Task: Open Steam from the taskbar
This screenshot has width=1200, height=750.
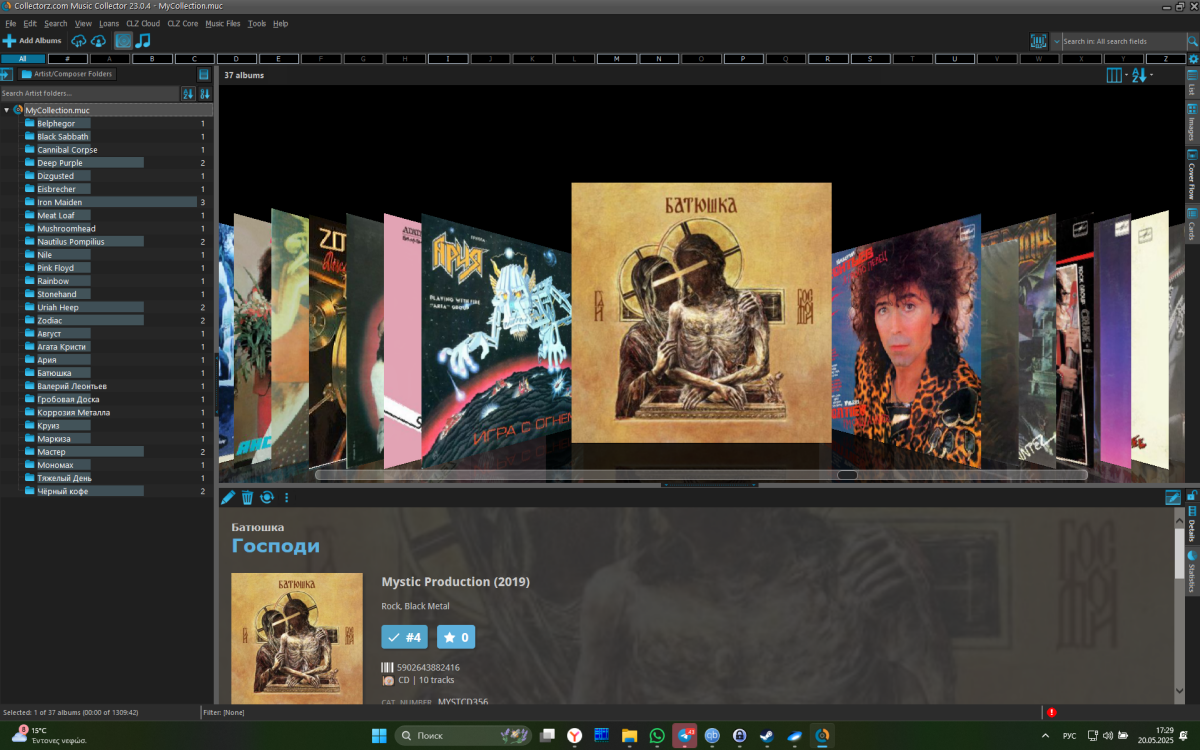Action: click(766, 736)
